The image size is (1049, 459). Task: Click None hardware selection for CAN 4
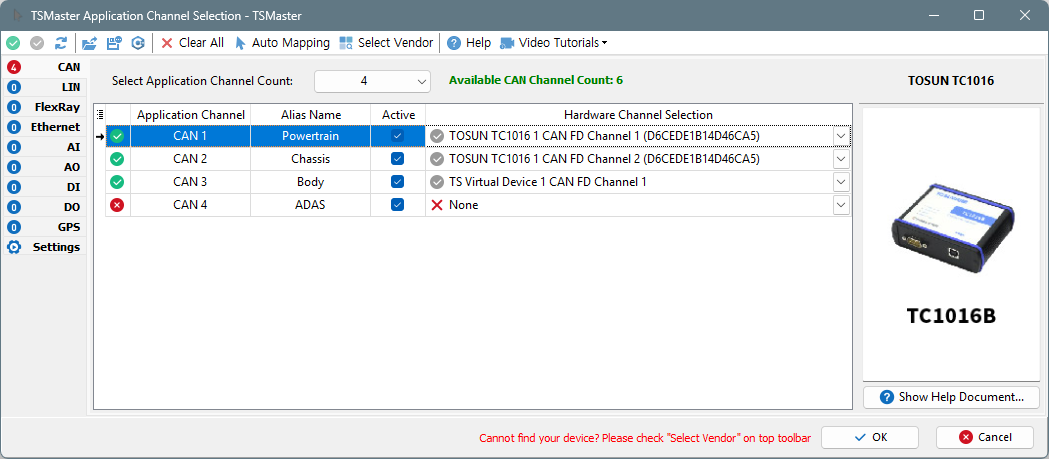pyautogui.click(x=464, y=205)
